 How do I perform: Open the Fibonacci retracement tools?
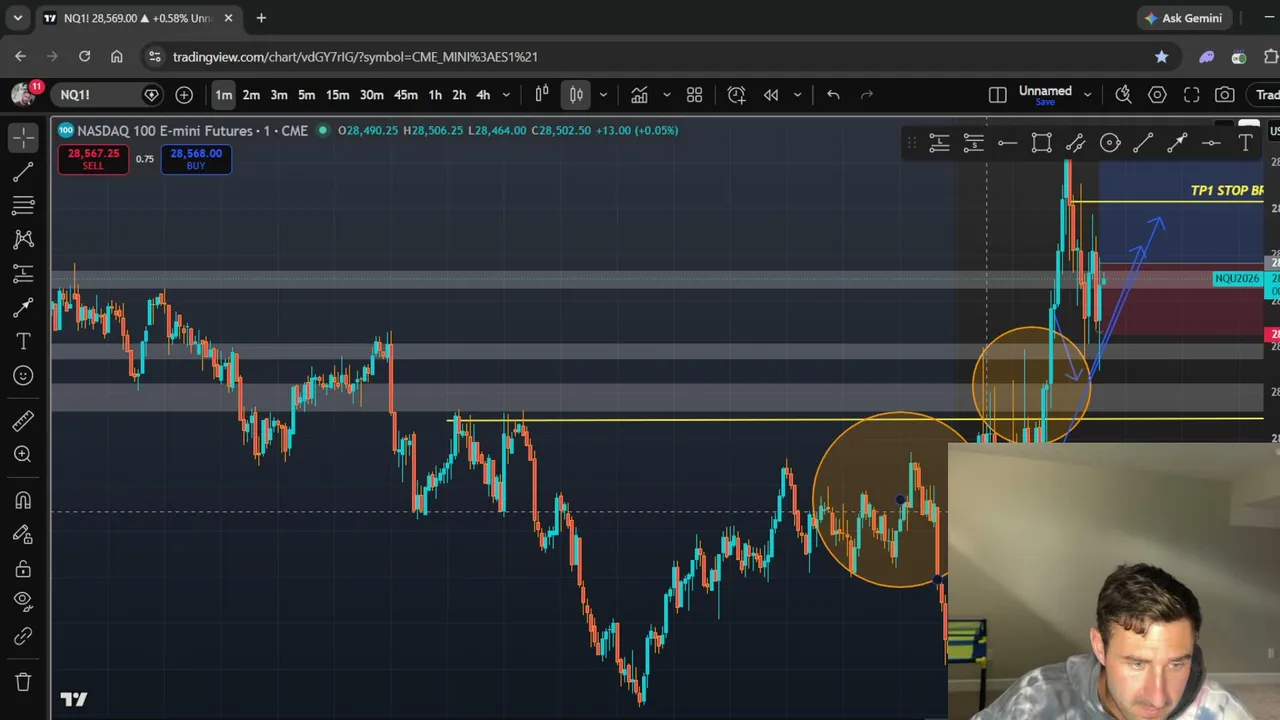click(23, 205)
